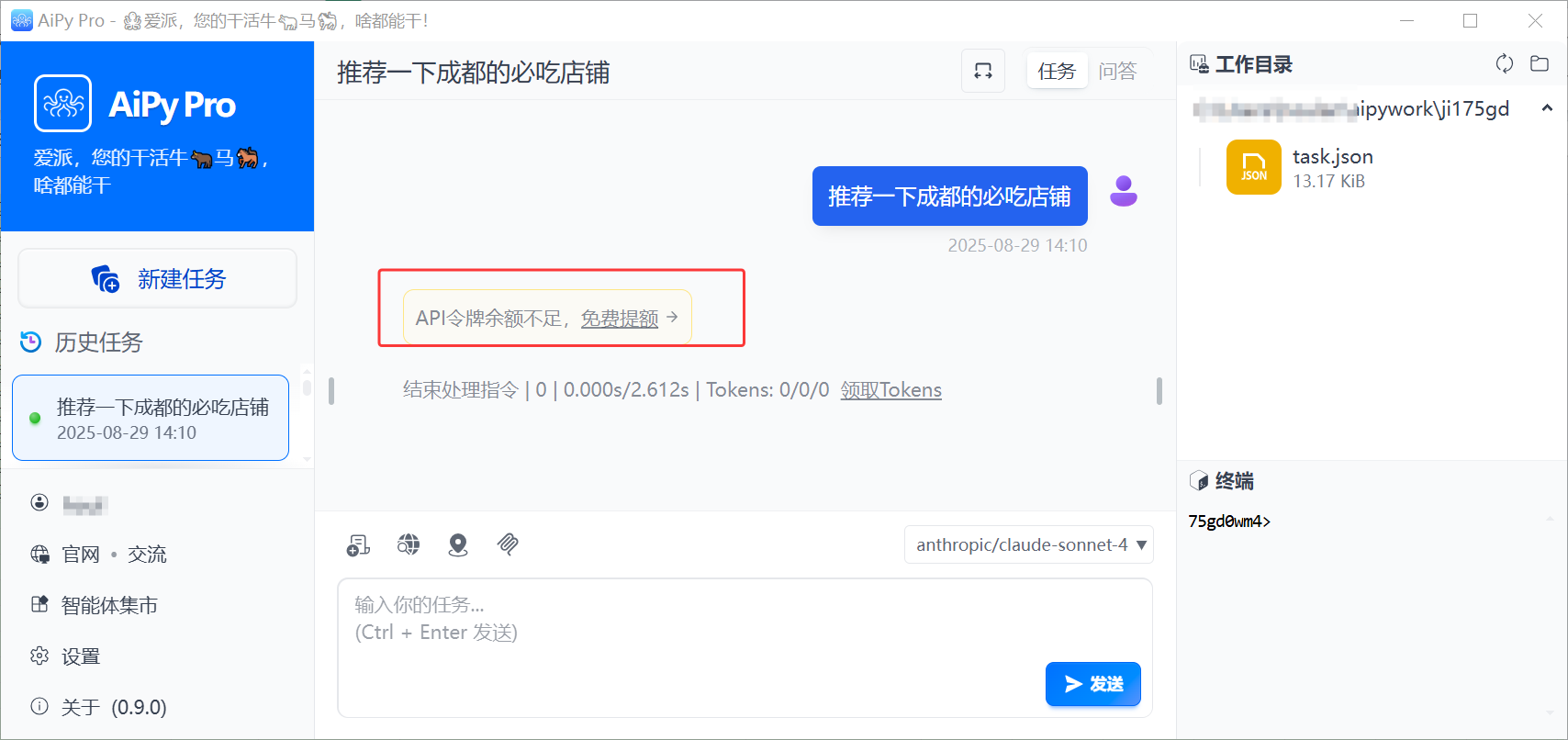Click the location pin icon
The image size is (1568, 740).
coord(458,545)
